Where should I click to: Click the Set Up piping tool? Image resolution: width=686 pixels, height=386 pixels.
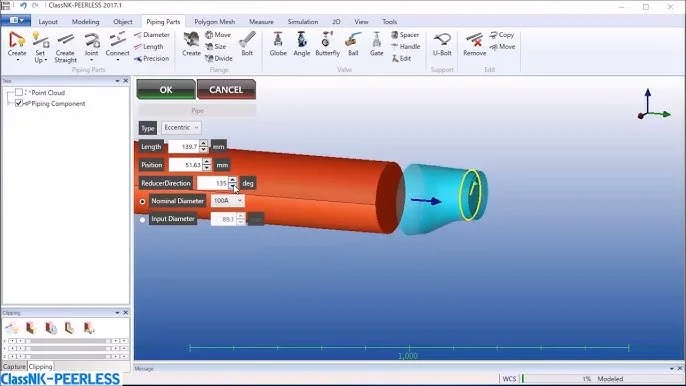coord(40,47)
